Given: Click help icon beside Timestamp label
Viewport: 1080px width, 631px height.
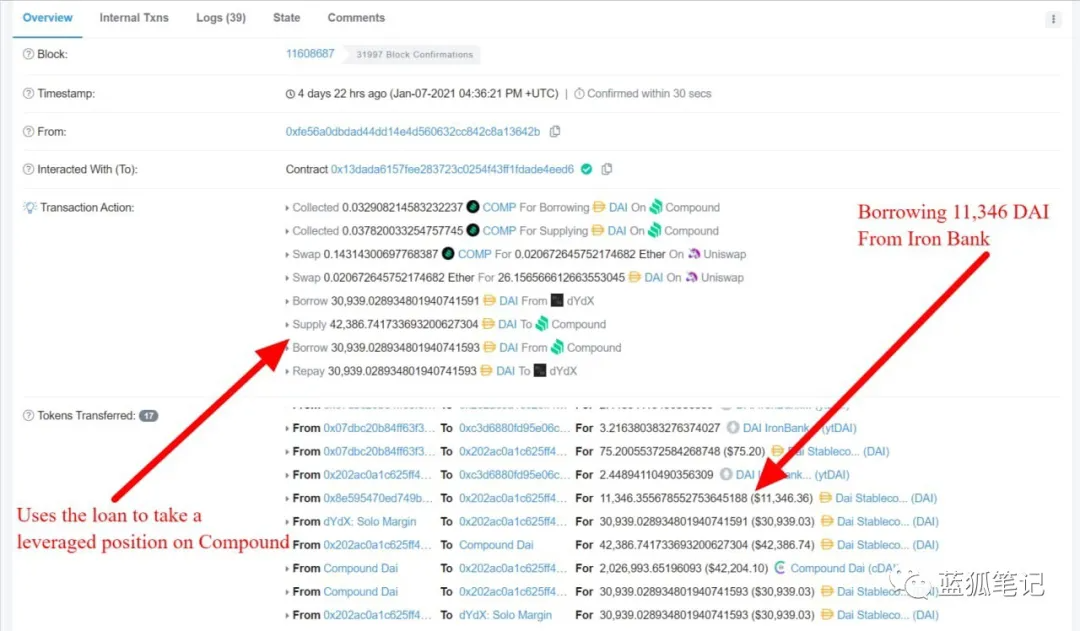Looking at the screenshot, I should point(28,94).
